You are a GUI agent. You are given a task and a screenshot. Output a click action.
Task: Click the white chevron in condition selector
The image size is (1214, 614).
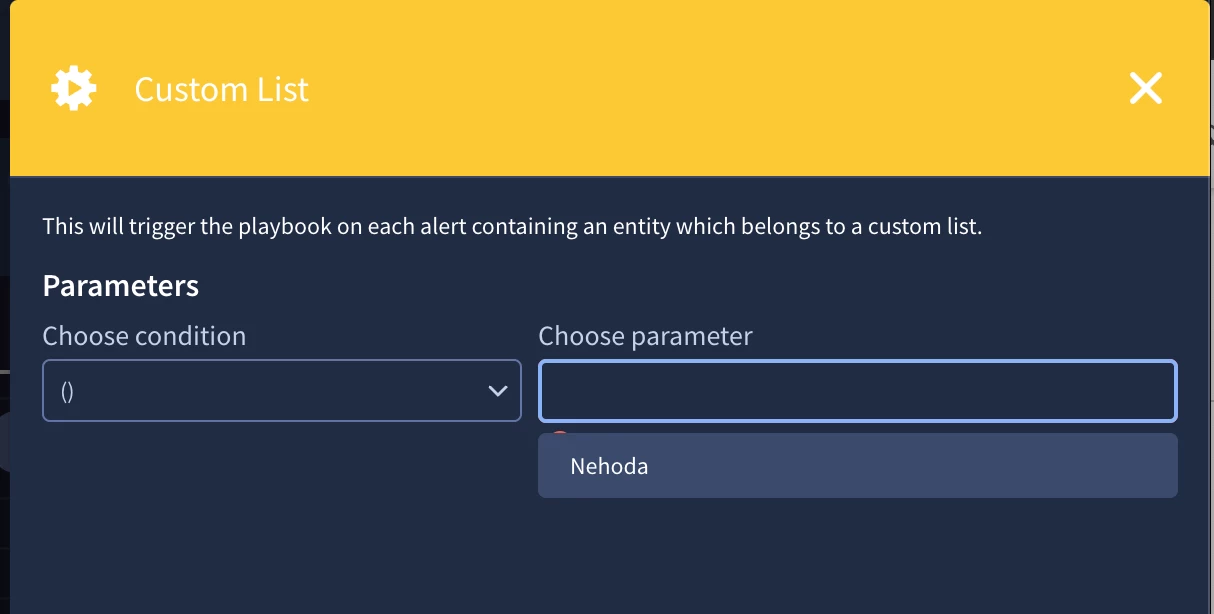click(x=497, y=391)
